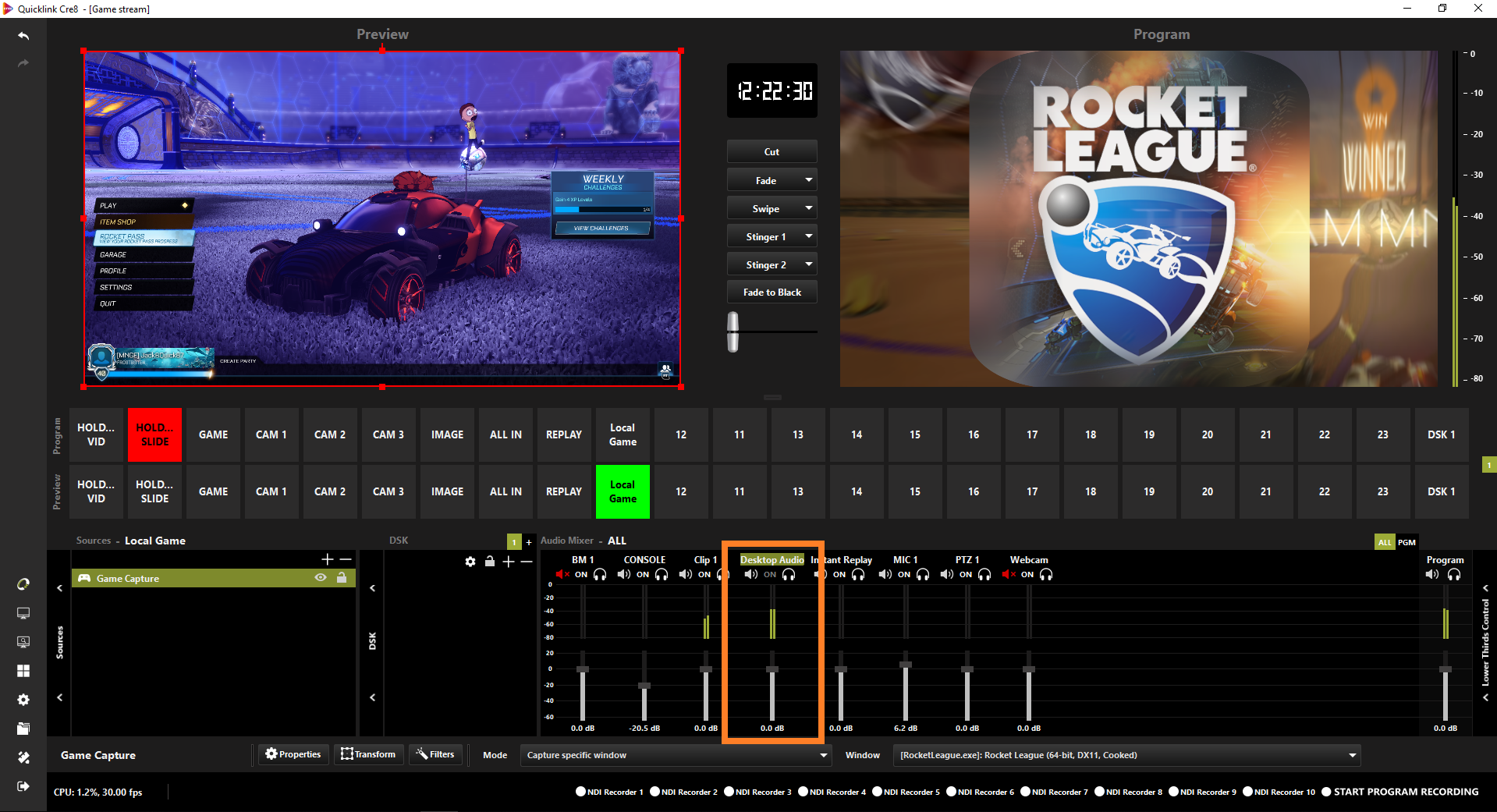
Task: Select DSK tab number 1
Action: click(514, 542)
